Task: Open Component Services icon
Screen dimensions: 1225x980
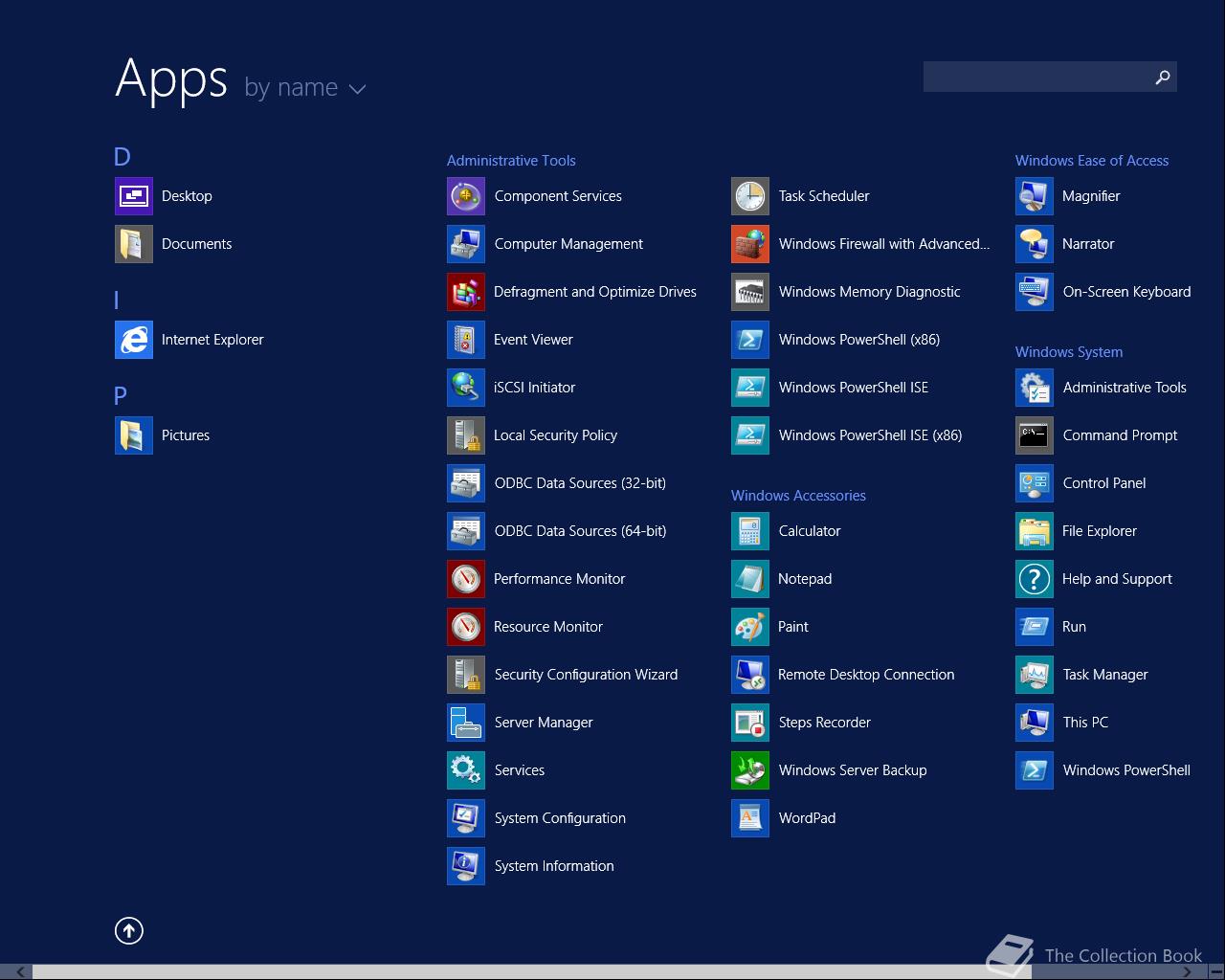Action: click(466, 196)
